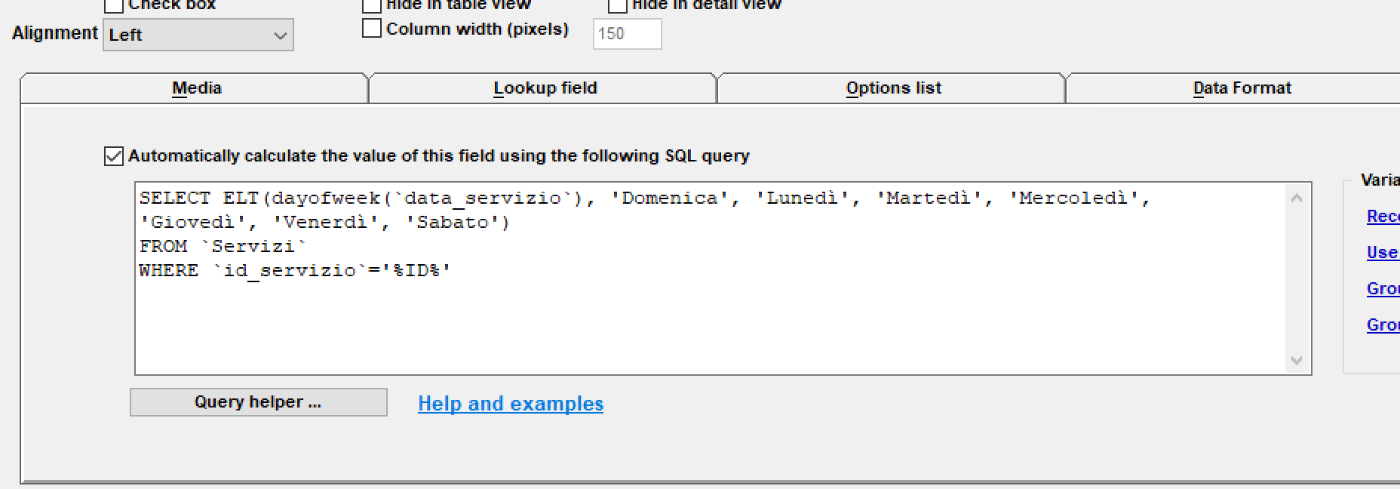Insert the Use... variable link
This screenshot has height=489, width=1400.
click(x=1383, y=253)
